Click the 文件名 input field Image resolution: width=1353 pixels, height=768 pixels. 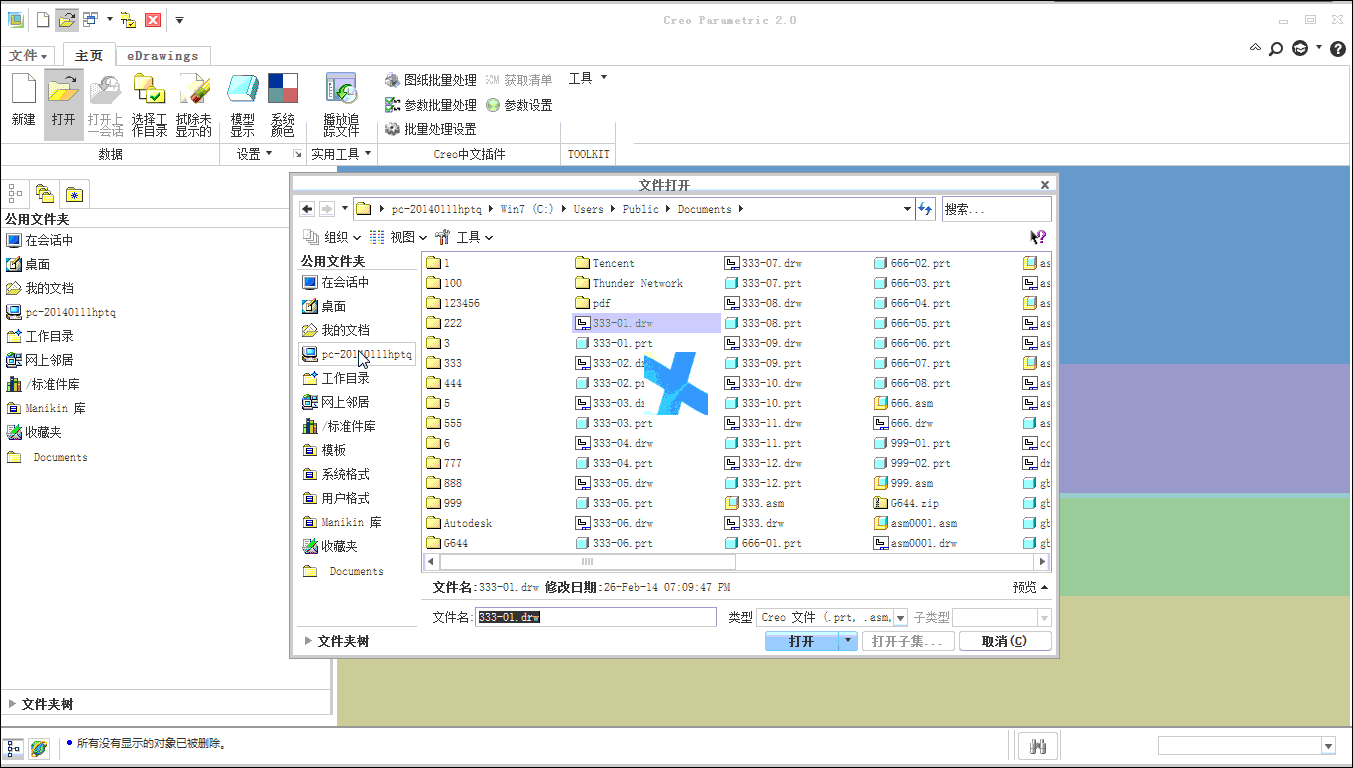point(596,617)
